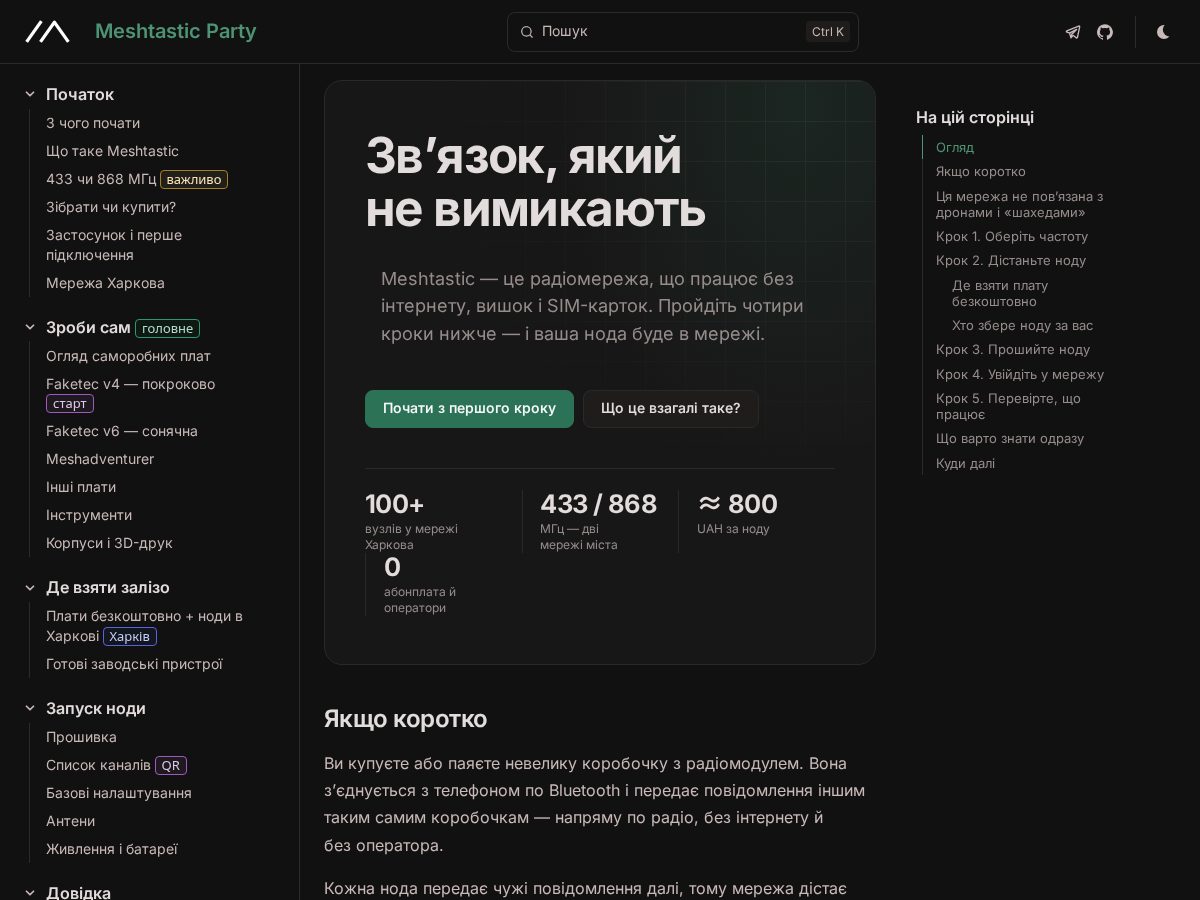The height and width of the screenshot is (900, 1200).
Task: Collapse the Зроби сам section chevron
Action: [x=30, y=328]
